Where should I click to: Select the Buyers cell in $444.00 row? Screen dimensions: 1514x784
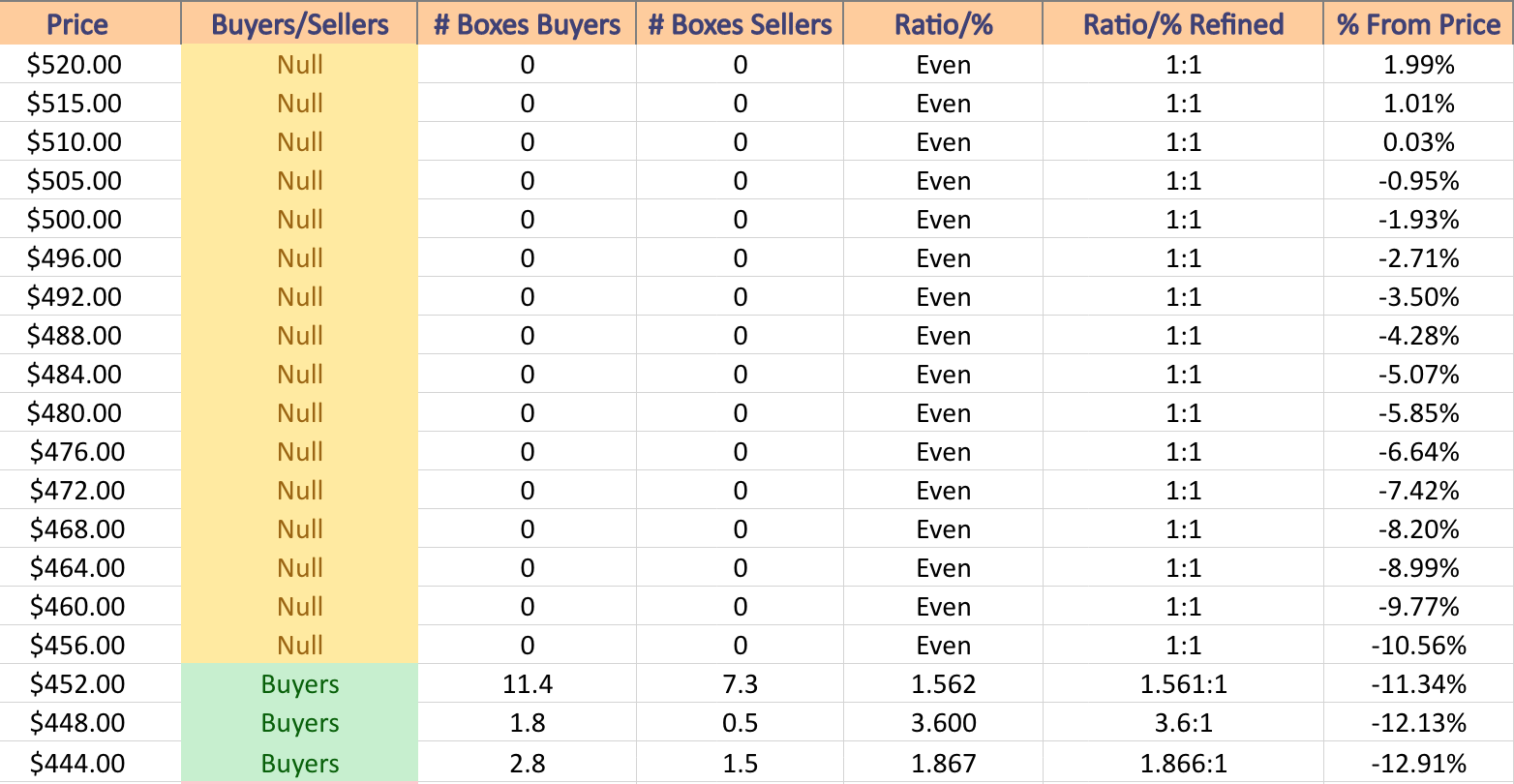click(300, 763)
